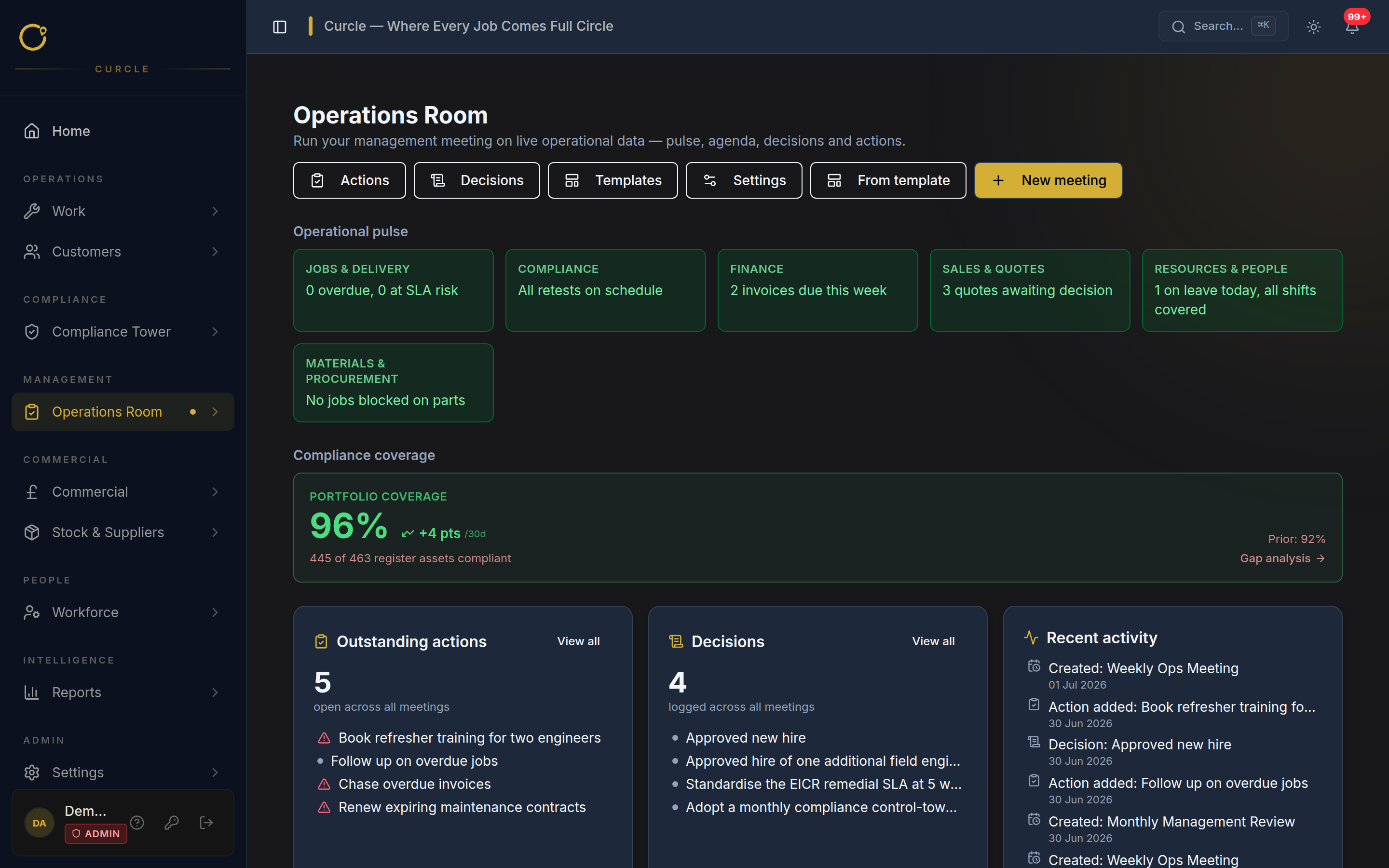Image resolution: width=1389 pixels, height=868 pixels.
Task: Open the Templates button
Action: coord(613,180)
